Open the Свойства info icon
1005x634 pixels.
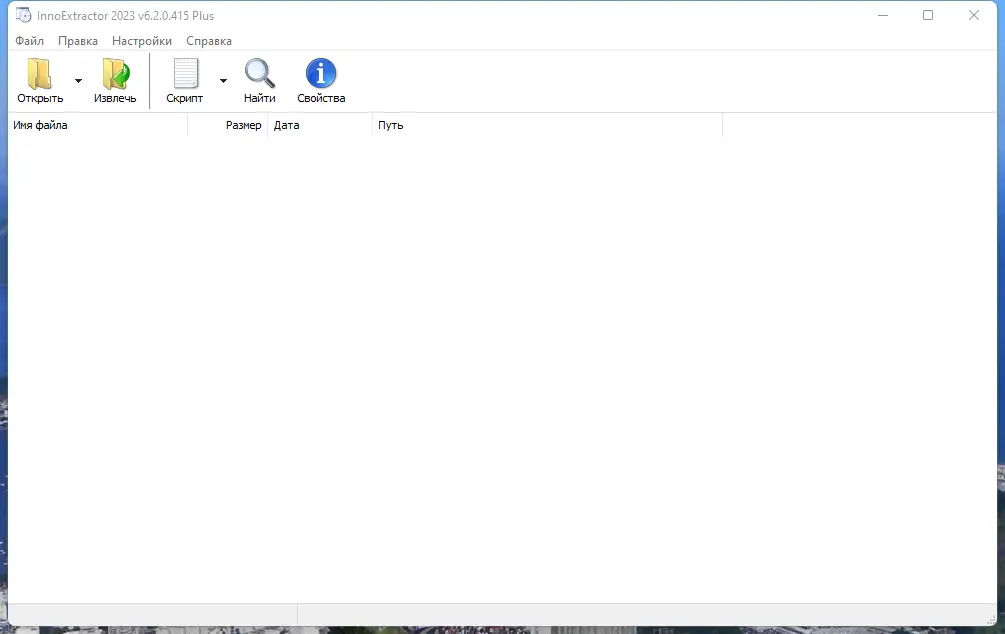[x=320, y=73]
